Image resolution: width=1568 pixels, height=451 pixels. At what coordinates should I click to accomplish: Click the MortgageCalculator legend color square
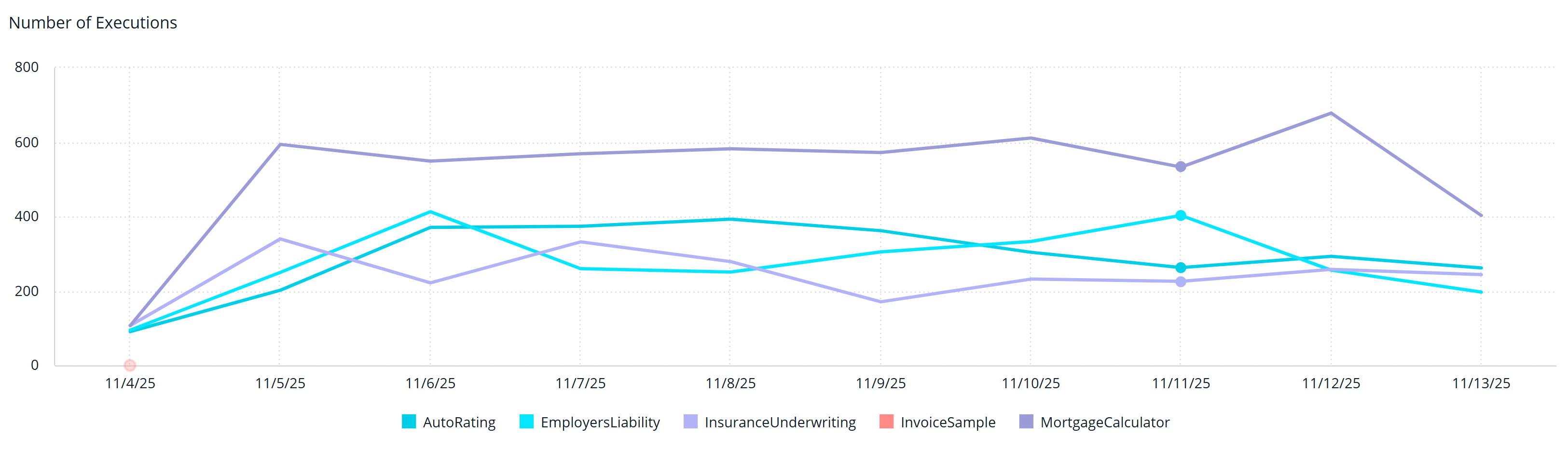point(1026,422)
